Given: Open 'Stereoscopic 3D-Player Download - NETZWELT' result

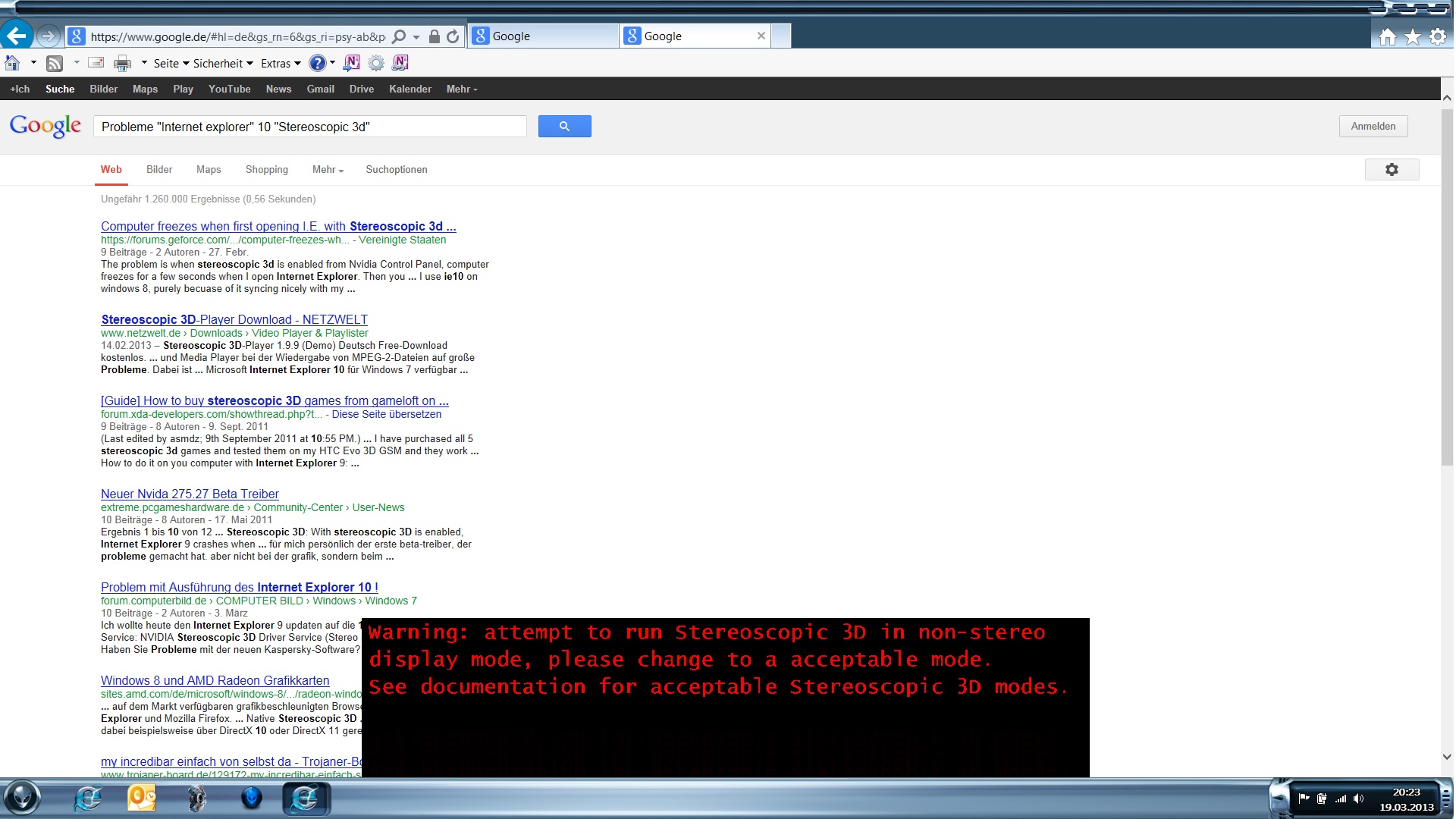Looking at the screenshot, I should coord(234,319).
